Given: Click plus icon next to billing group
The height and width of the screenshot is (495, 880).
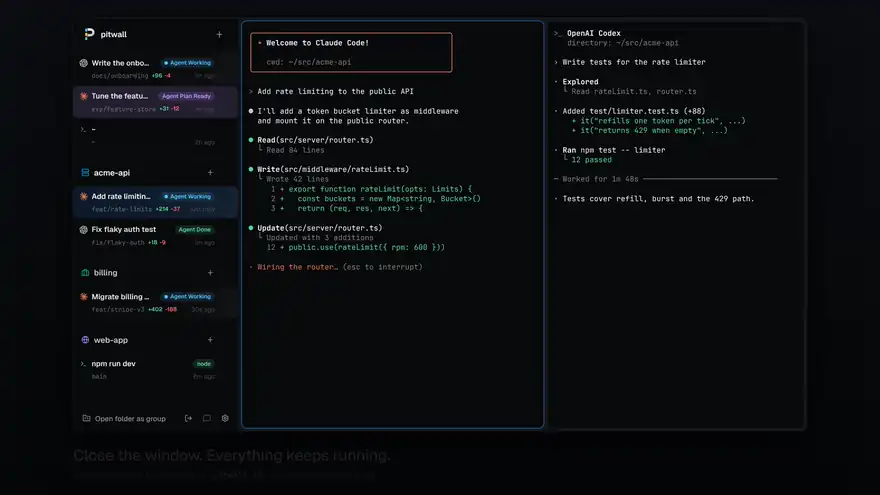Looking at the screenshot, I should pyautogui.click(x=210, y=273).
